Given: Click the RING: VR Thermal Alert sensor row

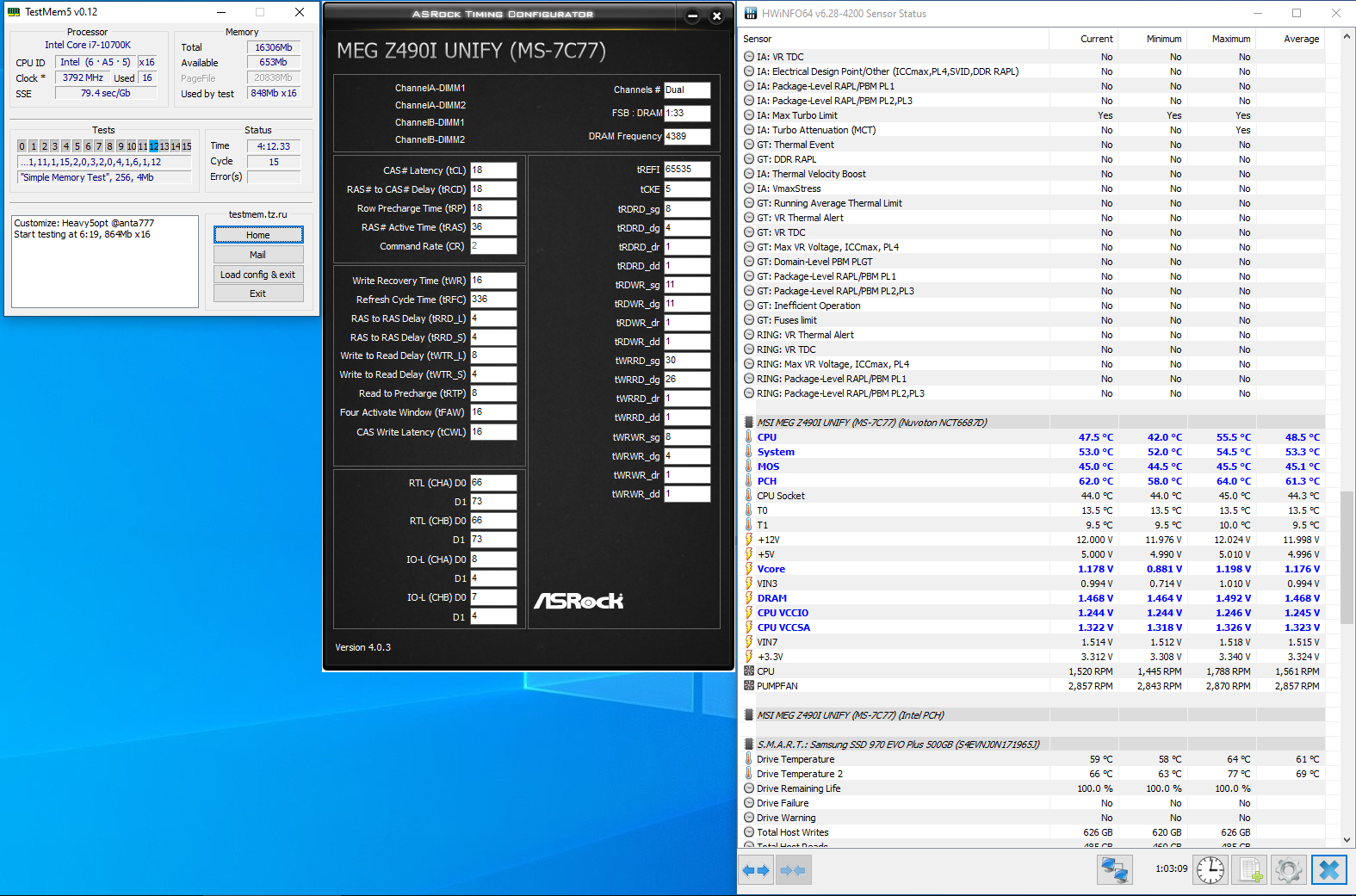Looking at the screenshot, I should (x=1031, y=335).
